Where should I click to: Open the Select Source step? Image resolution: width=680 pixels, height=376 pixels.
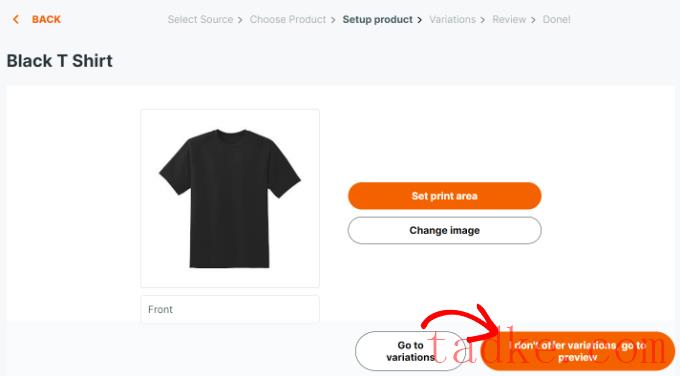point(200,20)
